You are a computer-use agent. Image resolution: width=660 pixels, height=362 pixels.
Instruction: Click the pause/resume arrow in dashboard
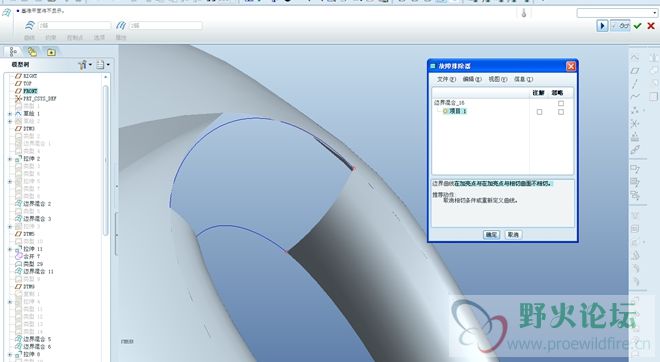coord(602,26)
